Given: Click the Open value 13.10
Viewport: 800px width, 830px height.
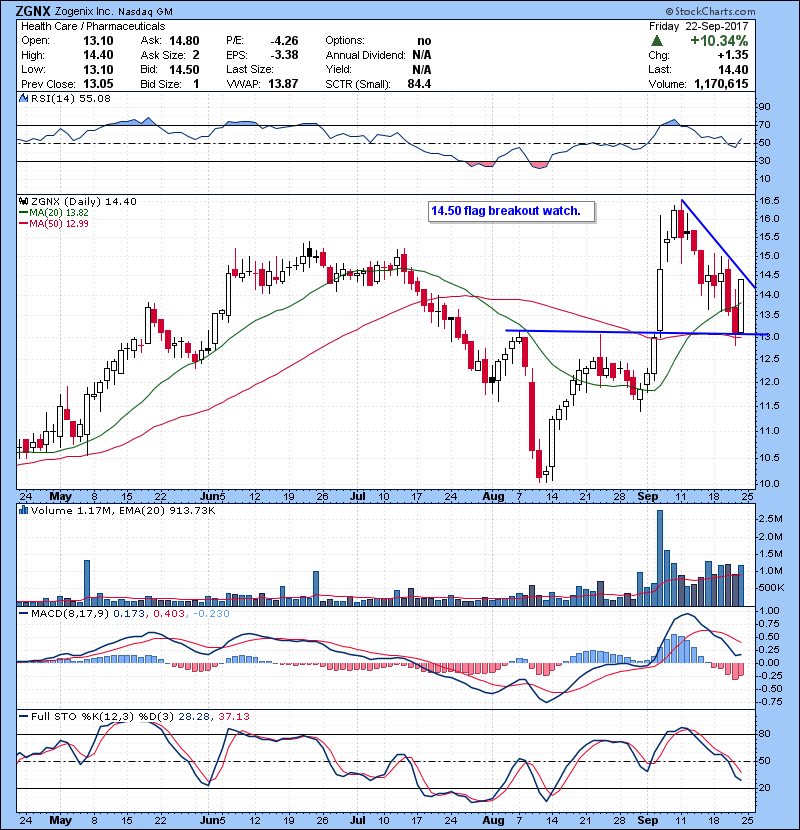Looking at the screenshot, I should 98,41.
